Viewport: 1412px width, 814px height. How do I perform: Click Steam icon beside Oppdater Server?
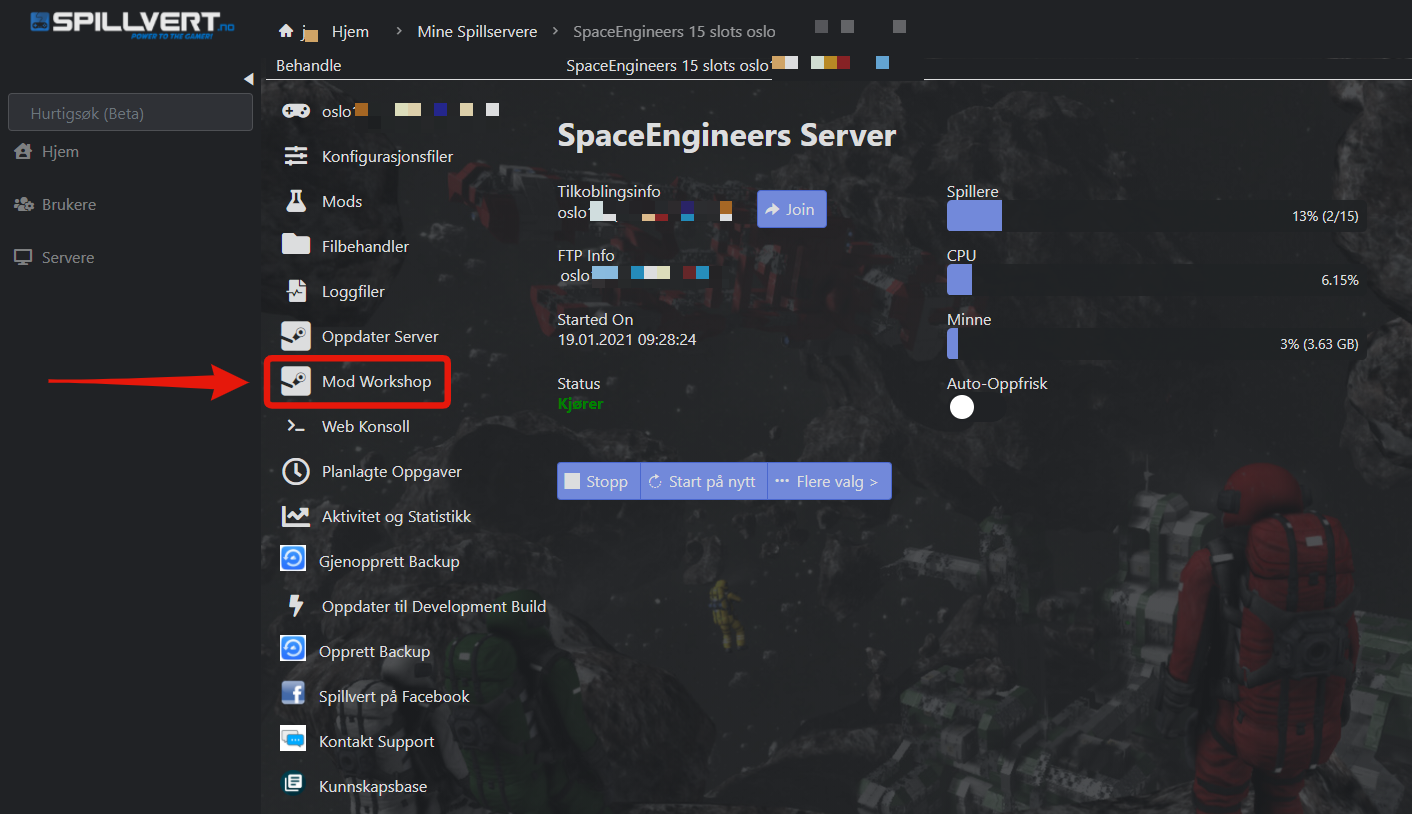tap(296, 336)
